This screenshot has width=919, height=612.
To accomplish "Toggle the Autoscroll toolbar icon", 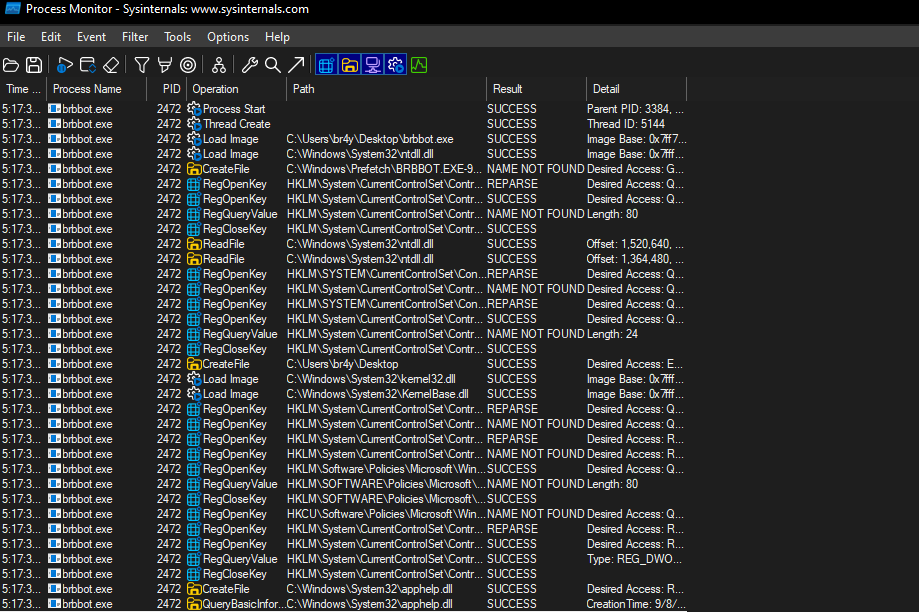I will [x=88, y=65].
